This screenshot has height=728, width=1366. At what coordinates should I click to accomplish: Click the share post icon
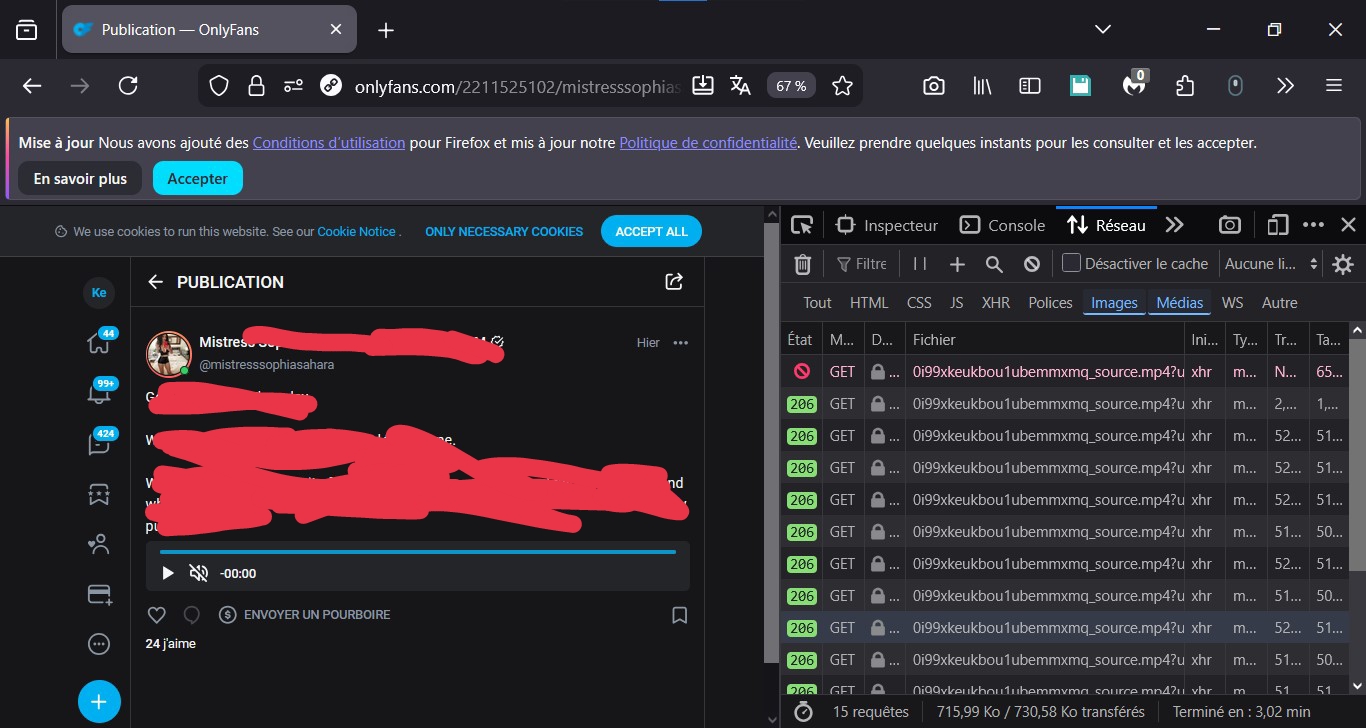point(674,282)
